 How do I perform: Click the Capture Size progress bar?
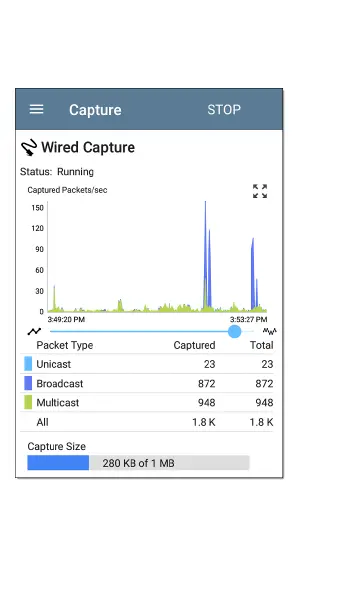tap(138, 463)
